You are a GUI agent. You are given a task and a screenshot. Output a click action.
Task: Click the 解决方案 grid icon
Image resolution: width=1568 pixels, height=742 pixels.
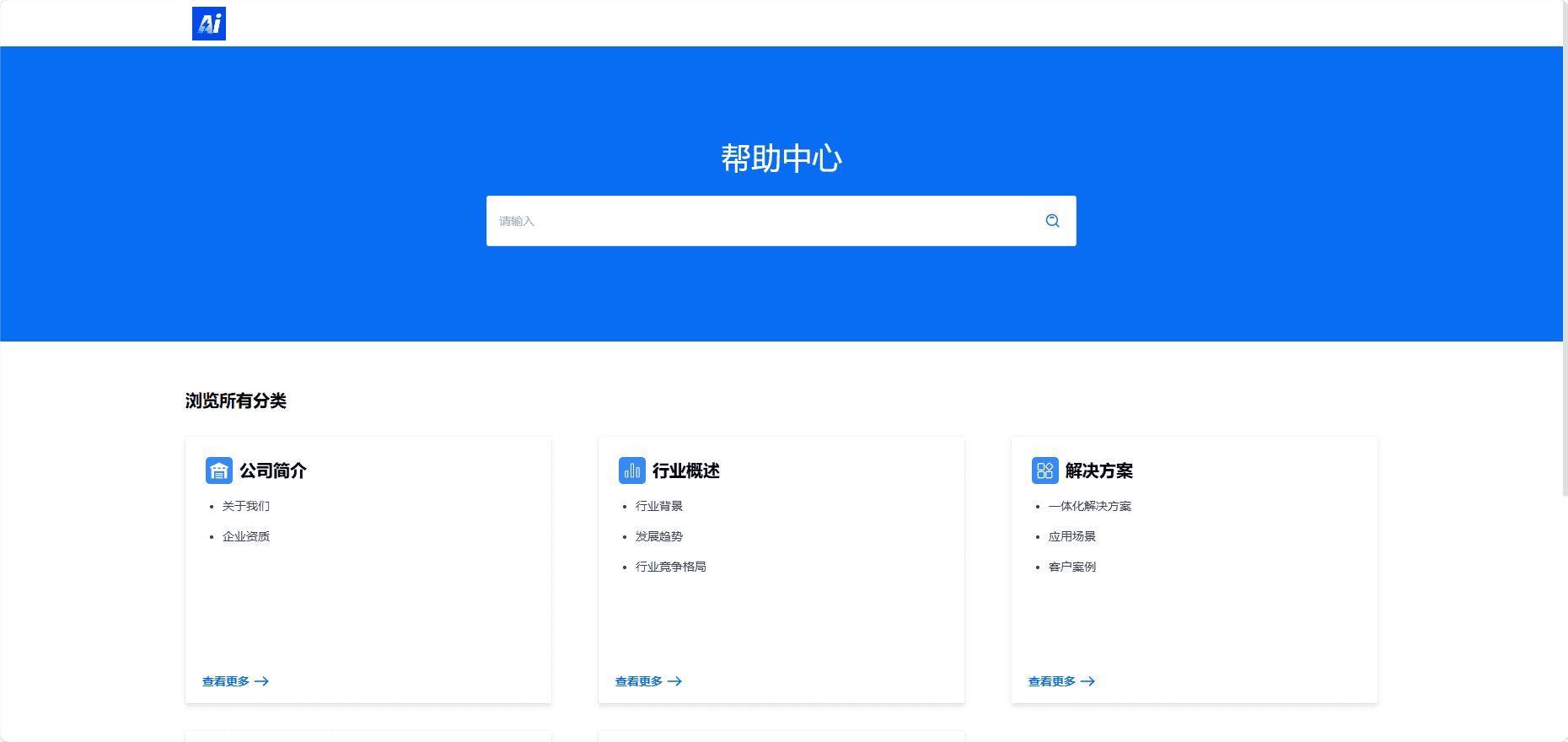point(1045,470)
